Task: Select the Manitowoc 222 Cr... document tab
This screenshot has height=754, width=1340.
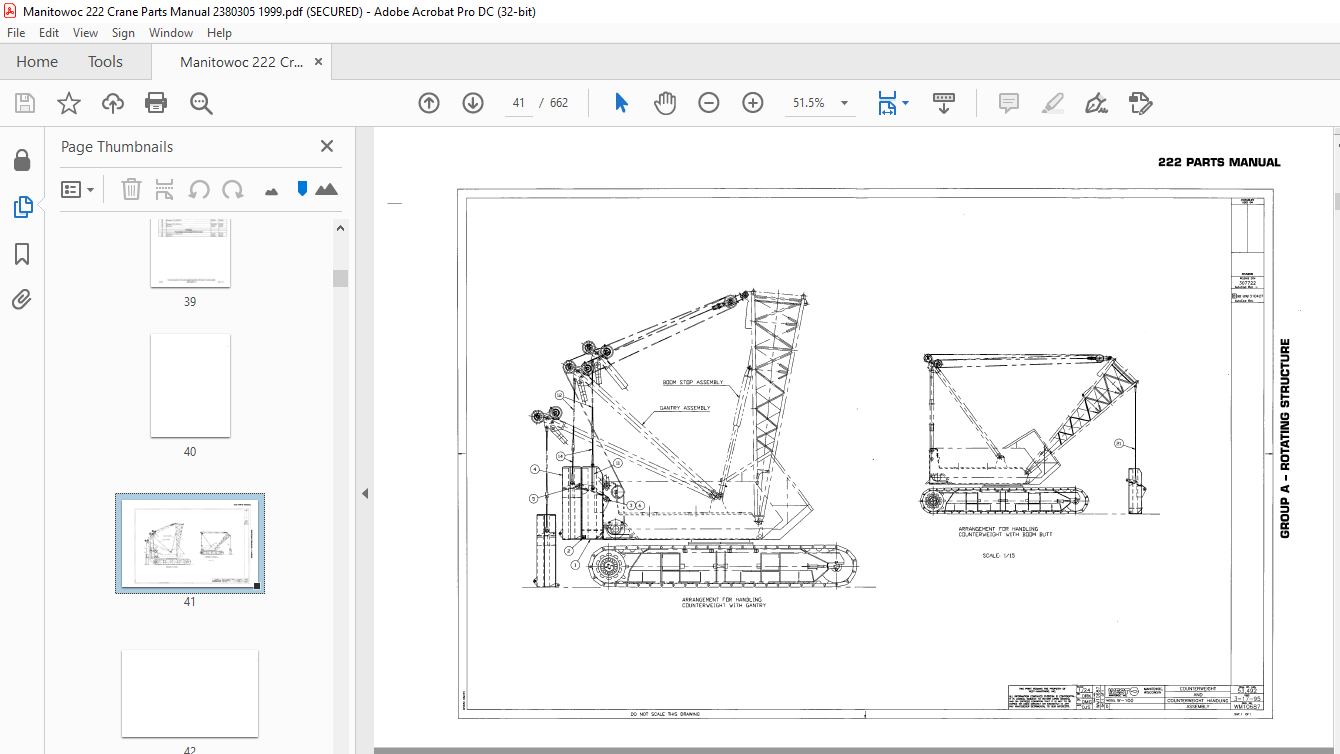Action: pyautogui.click(x=241, y=62)
